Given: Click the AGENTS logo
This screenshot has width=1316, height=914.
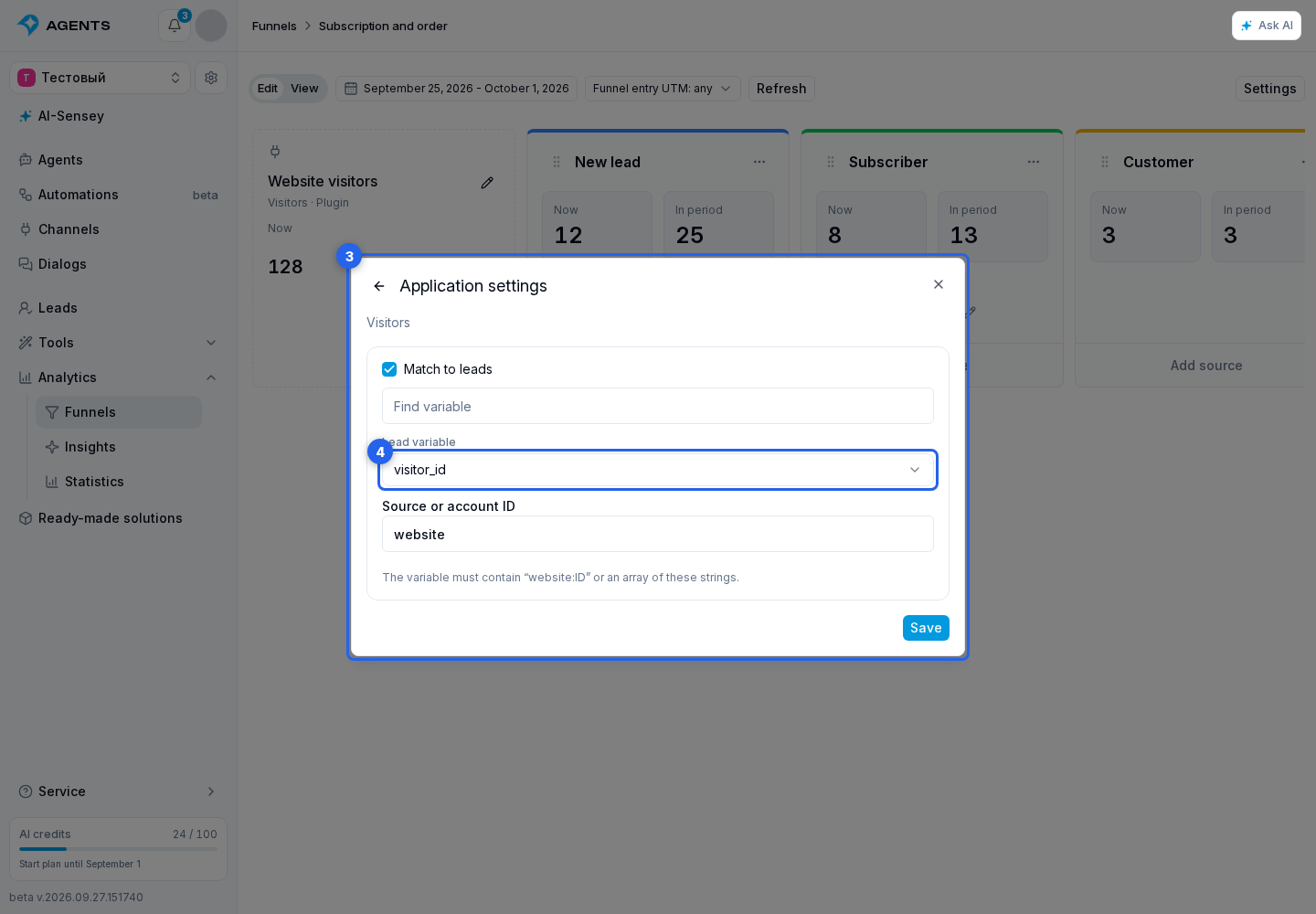Looking at the screenshot, I should point(64,26).
